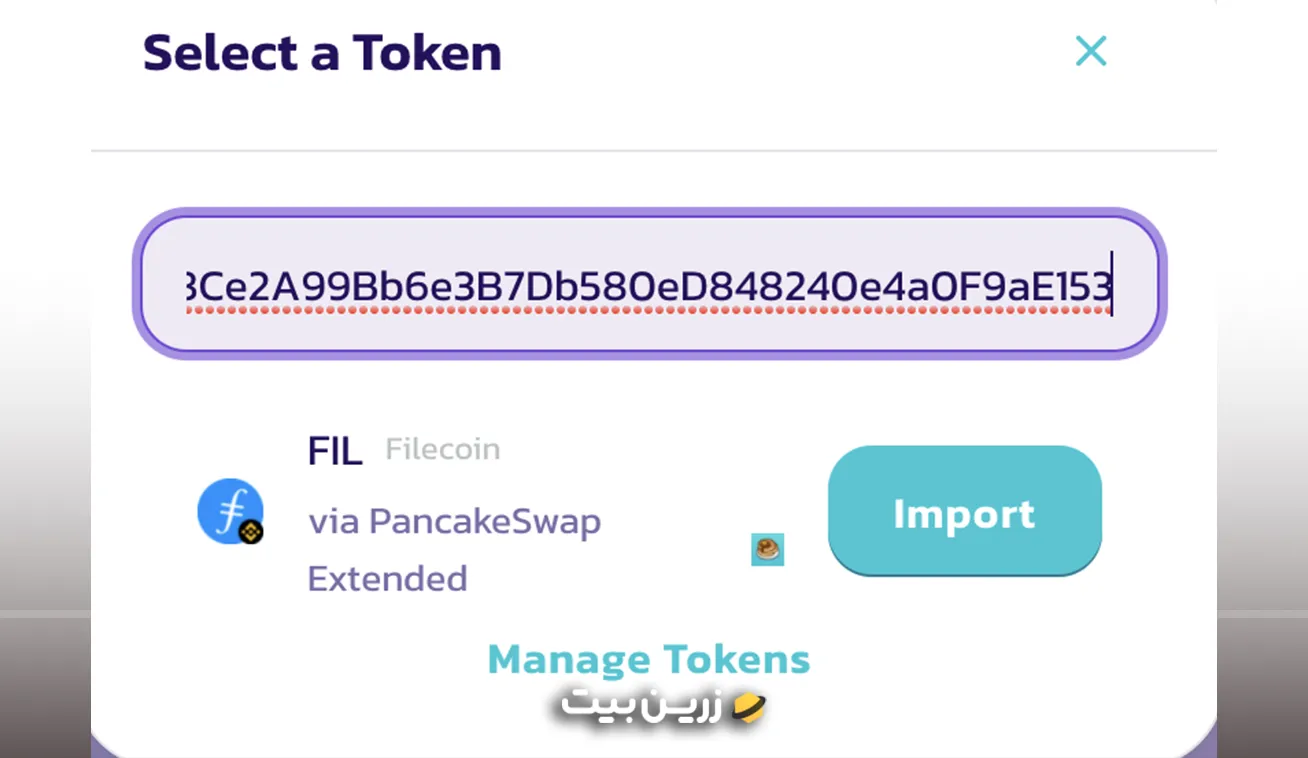The image size is (1308, 758).
Task: Click the Select a Token heading
Action: pyautogui.click(x=322, y=53)
